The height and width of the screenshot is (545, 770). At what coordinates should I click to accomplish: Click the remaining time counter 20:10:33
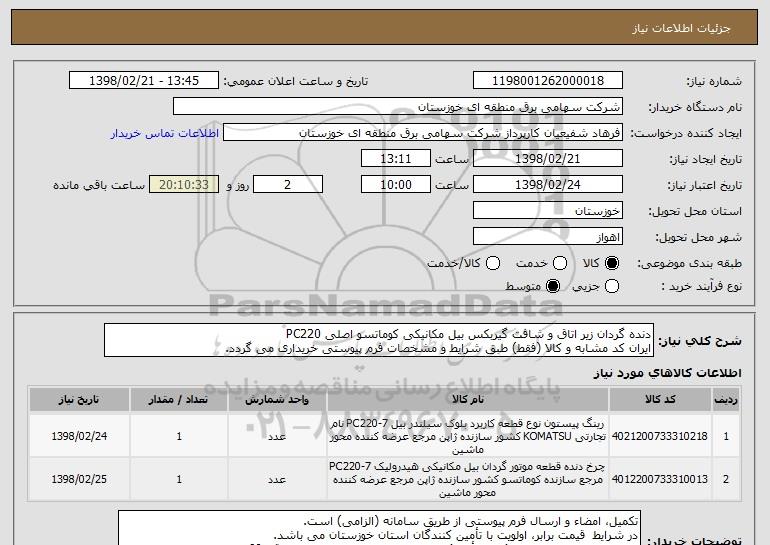pyautogui.click(x=184, y=185)
